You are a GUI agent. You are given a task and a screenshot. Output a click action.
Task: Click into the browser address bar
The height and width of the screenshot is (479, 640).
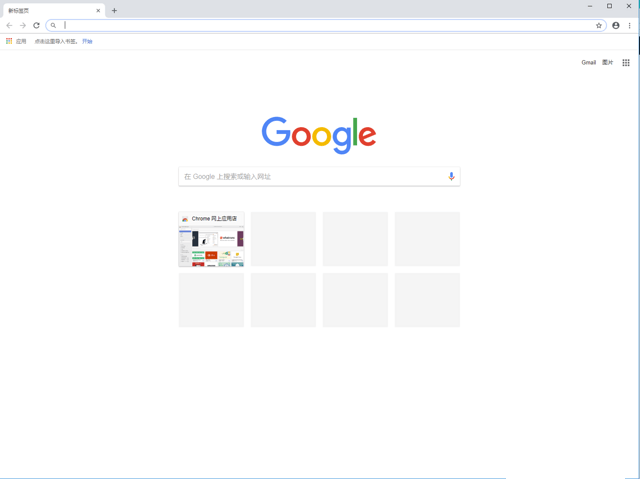[x=327, y=25]
